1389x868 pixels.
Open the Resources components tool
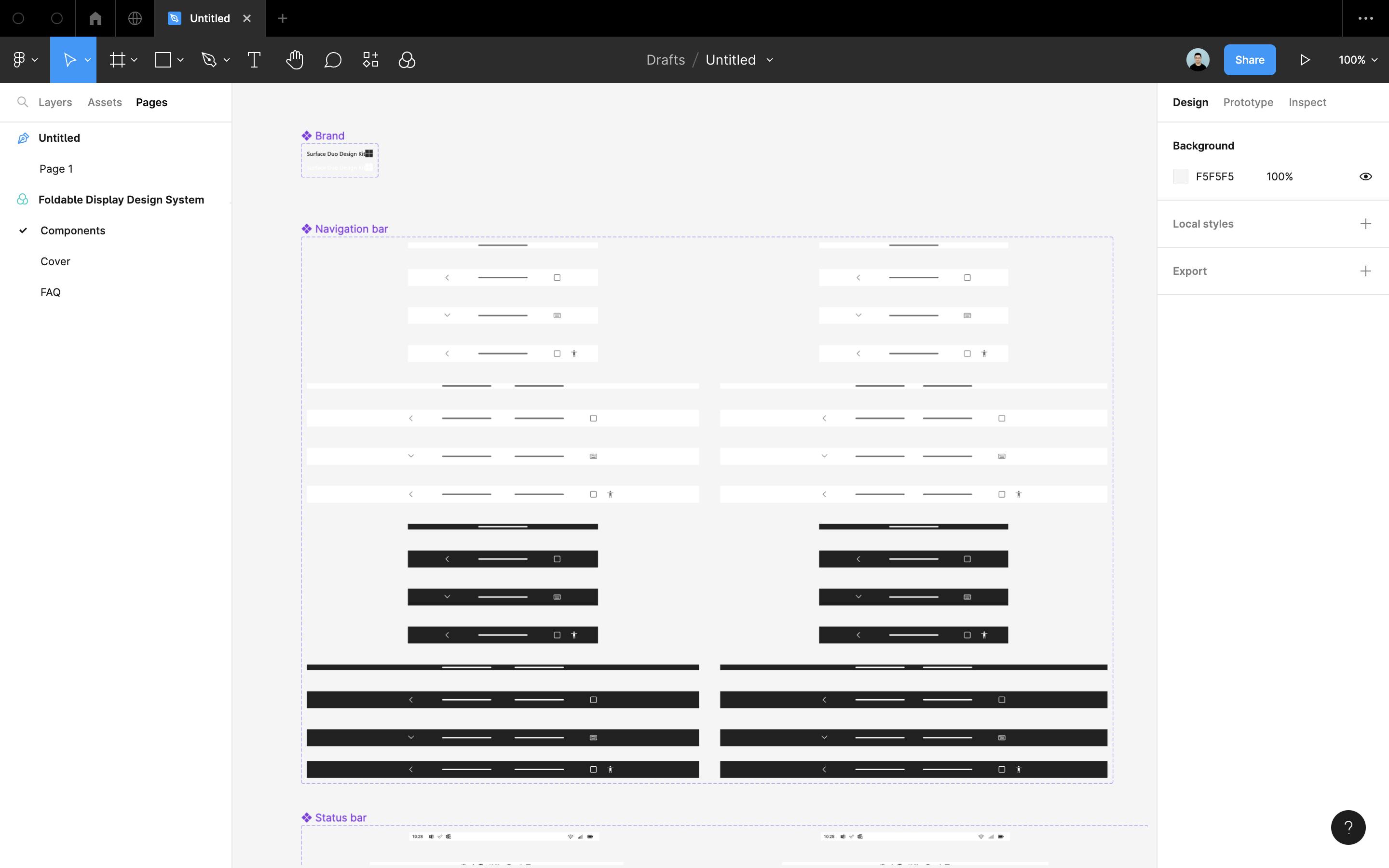371,60
